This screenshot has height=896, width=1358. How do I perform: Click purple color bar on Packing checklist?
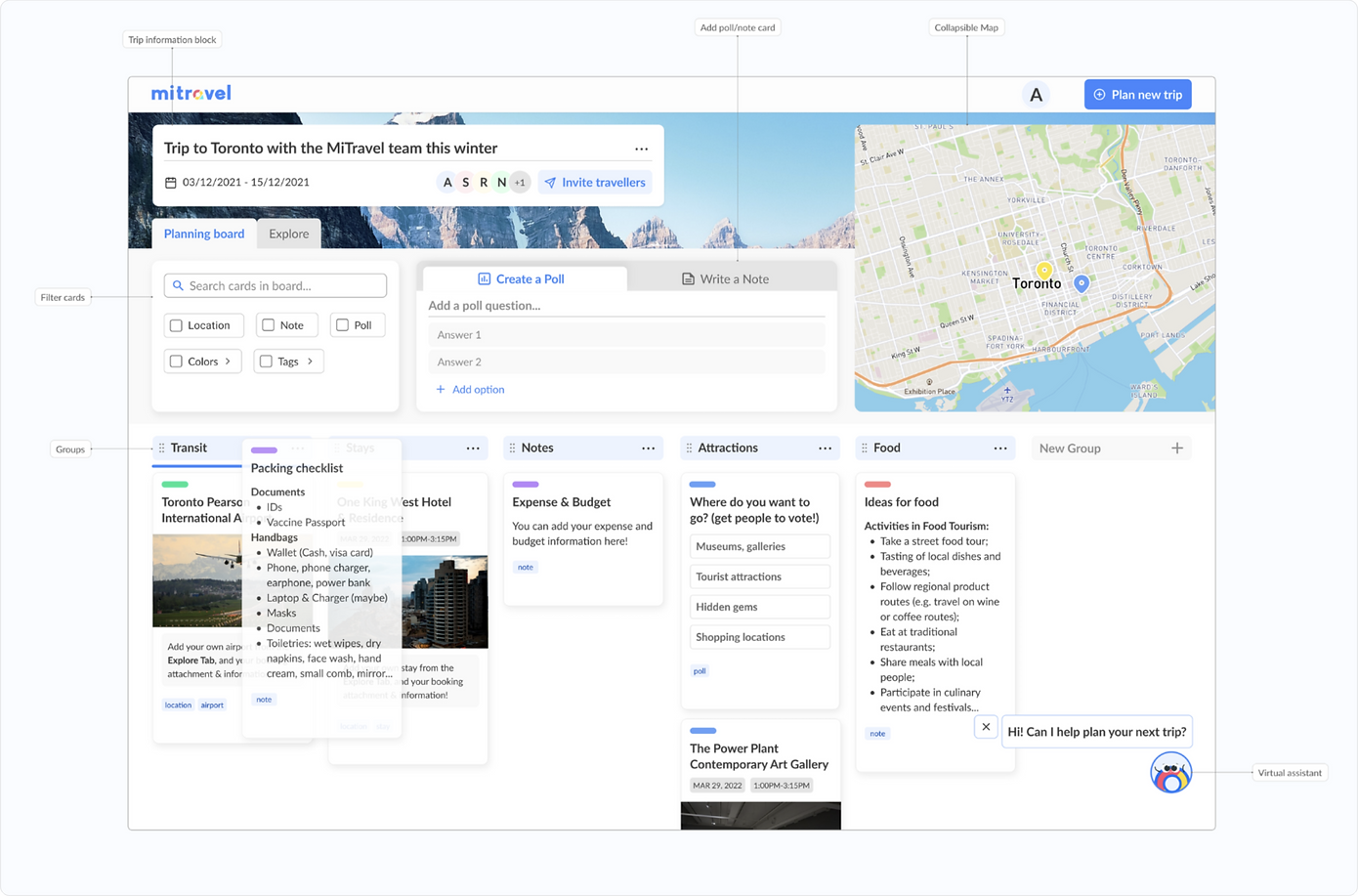(x=264, y=450)
